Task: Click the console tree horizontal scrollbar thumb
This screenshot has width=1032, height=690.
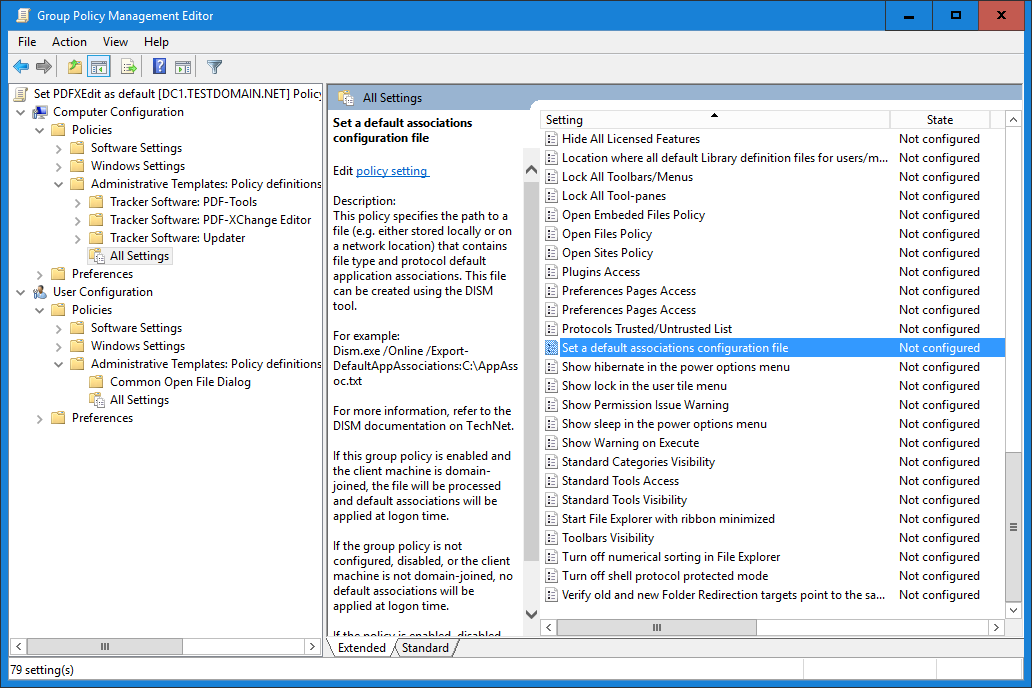Action: pos(105,647)
